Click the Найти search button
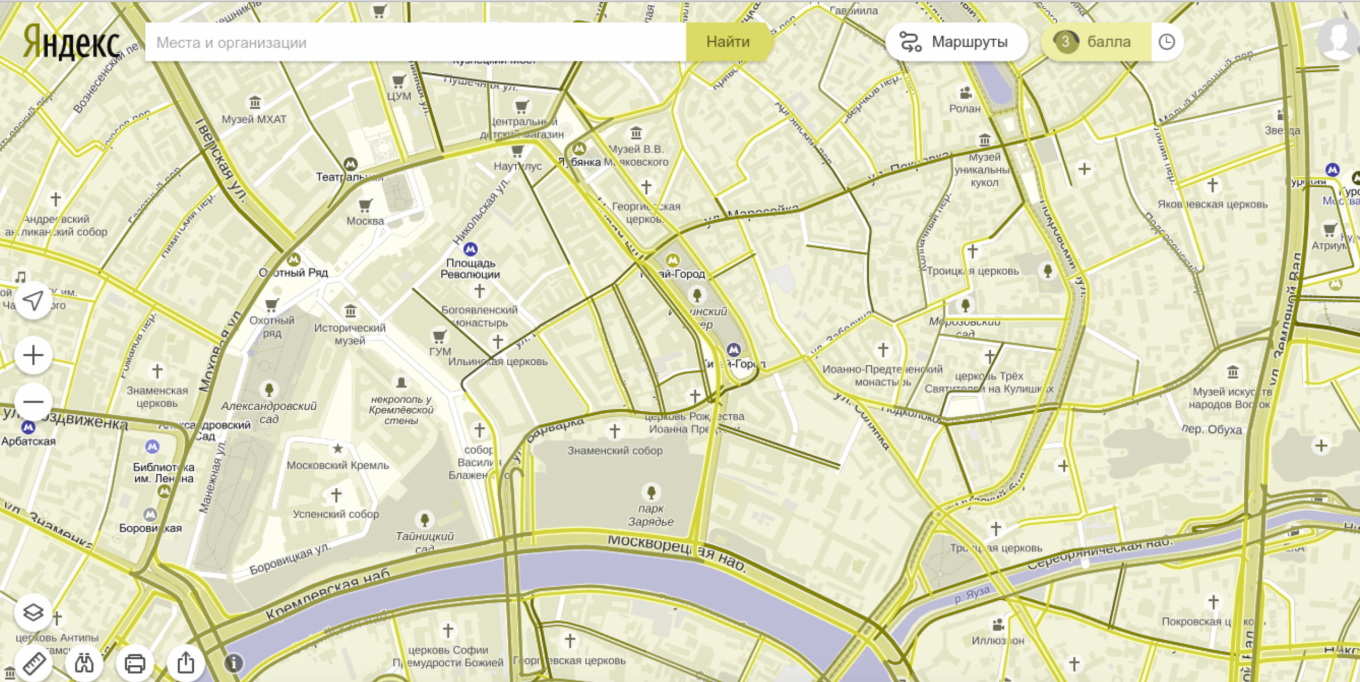This screenshot has width=1360, height=682. coord(728,42)
